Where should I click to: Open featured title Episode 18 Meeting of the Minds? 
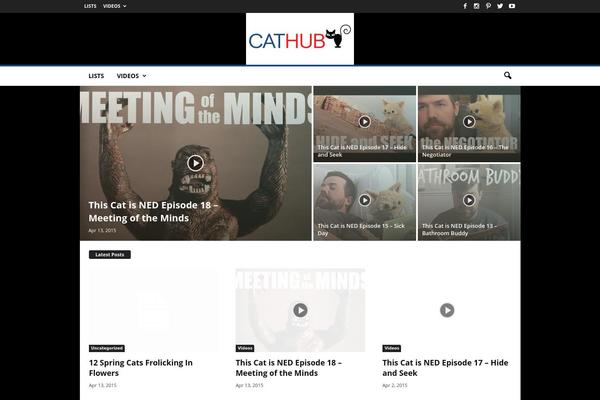pyautogui.click(x=153, y=211)
